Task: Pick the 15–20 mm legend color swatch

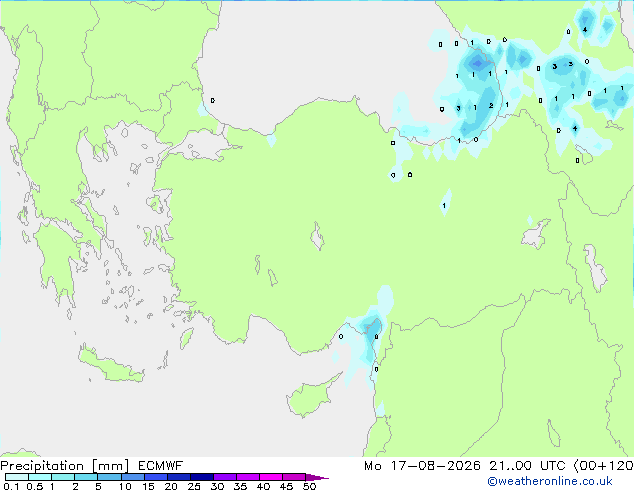Action: pos(155,477)
